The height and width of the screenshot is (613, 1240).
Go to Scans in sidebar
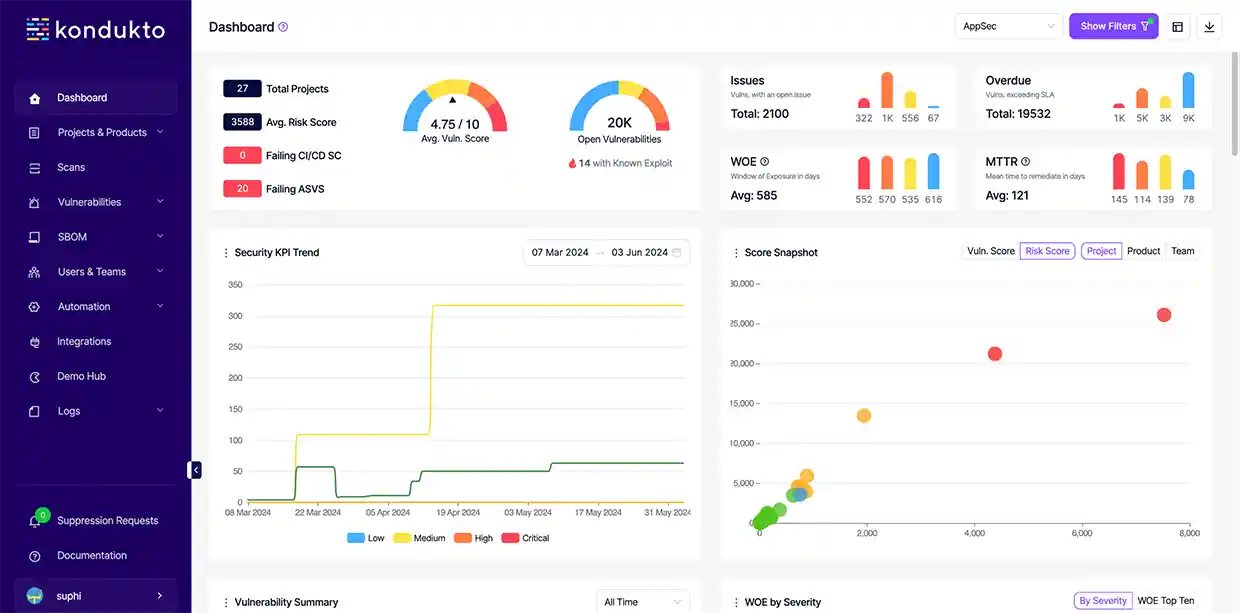tap(71, 168)
